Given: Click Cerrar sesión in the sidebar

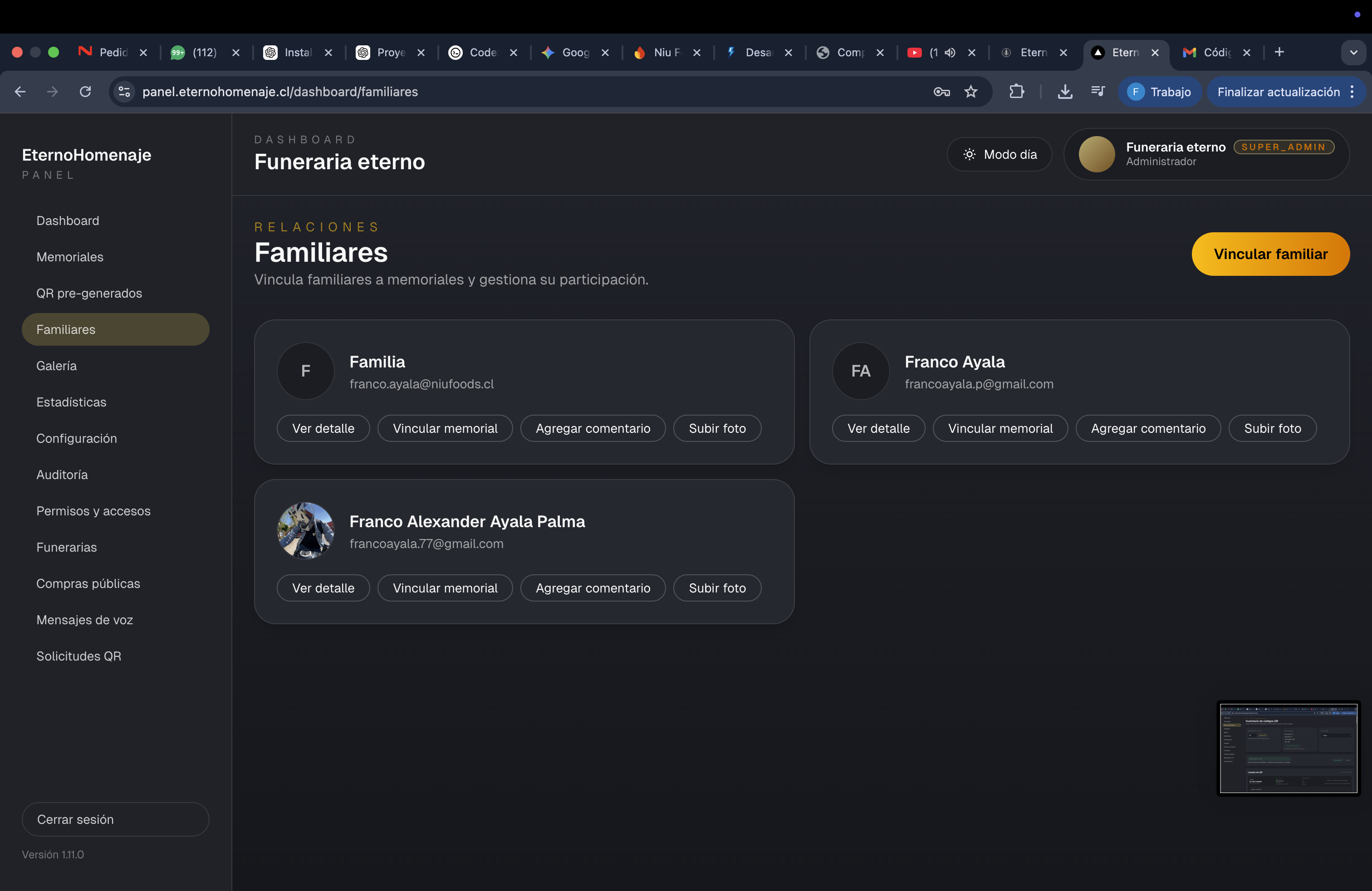Looking at the screenshot, I should 115,819.
